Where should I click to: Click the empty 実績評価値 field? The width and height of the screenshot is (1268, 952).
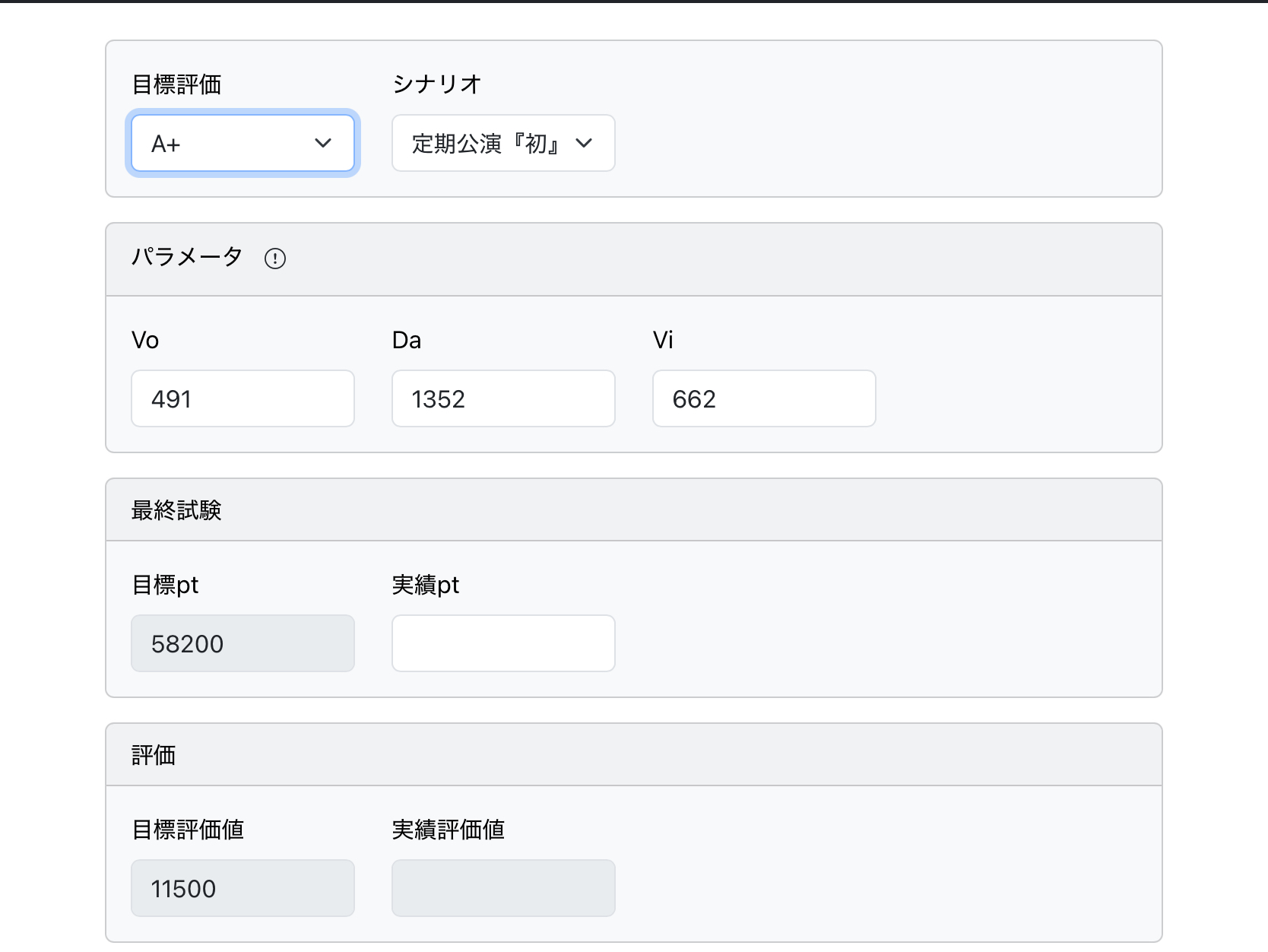coord(503,889)
